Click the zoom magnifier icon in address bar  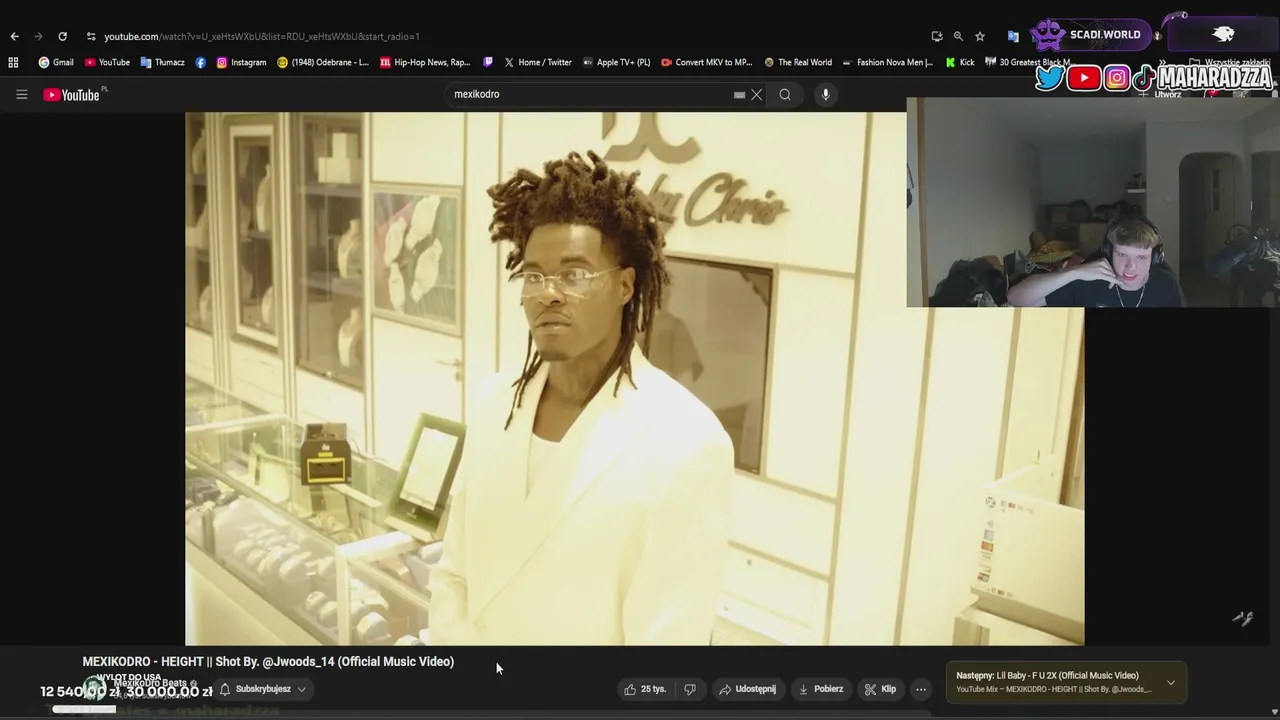click(x=958, y=36)
